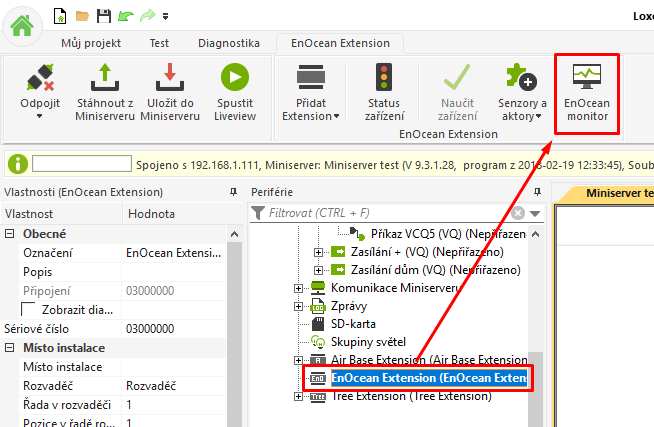Click the Popis property value field
Screen dimensions: 654x427
click(x=175, y=271)
